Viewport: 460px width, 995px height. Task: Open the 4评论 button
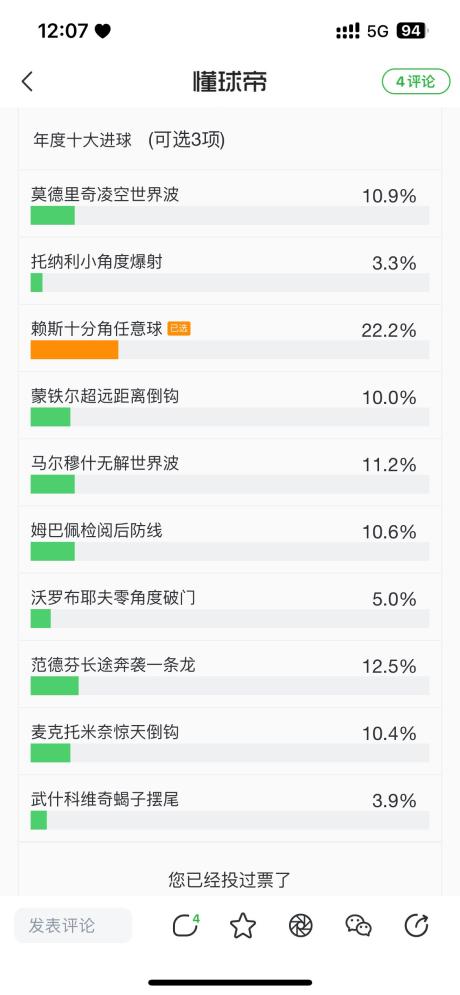(416, 81)
